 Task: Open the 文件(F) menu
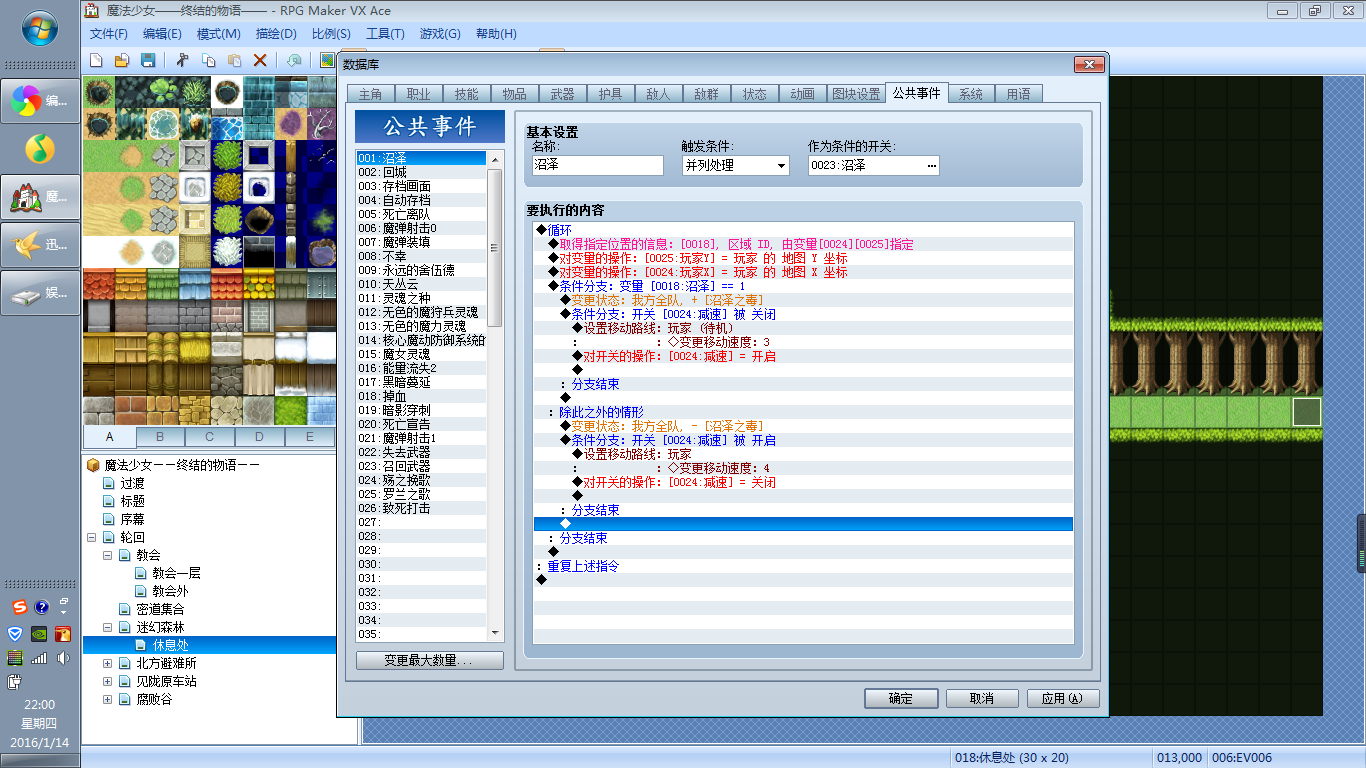click(109, 33)
